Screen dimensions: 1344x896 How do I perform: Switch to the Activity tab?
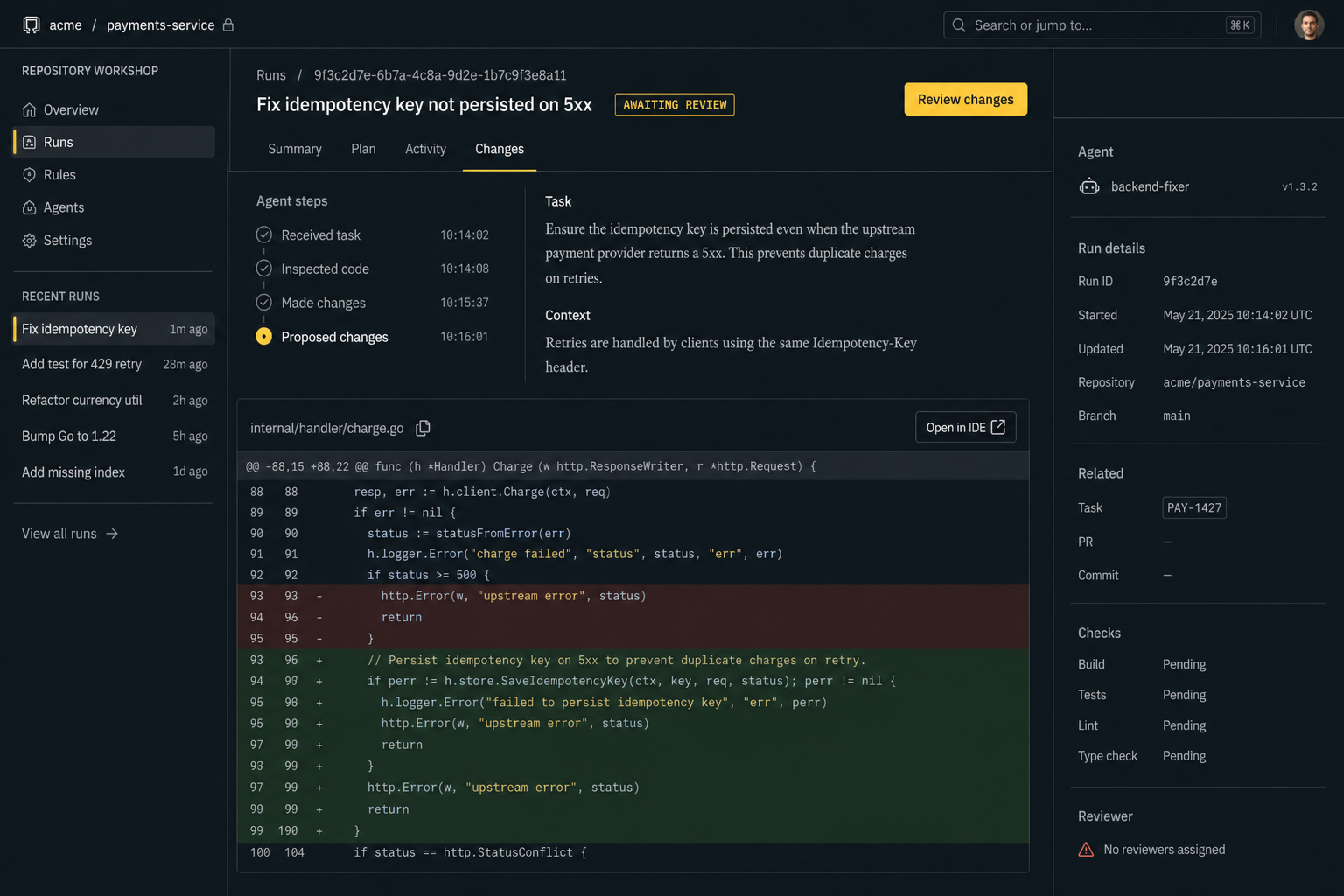(x=425, y=149)
